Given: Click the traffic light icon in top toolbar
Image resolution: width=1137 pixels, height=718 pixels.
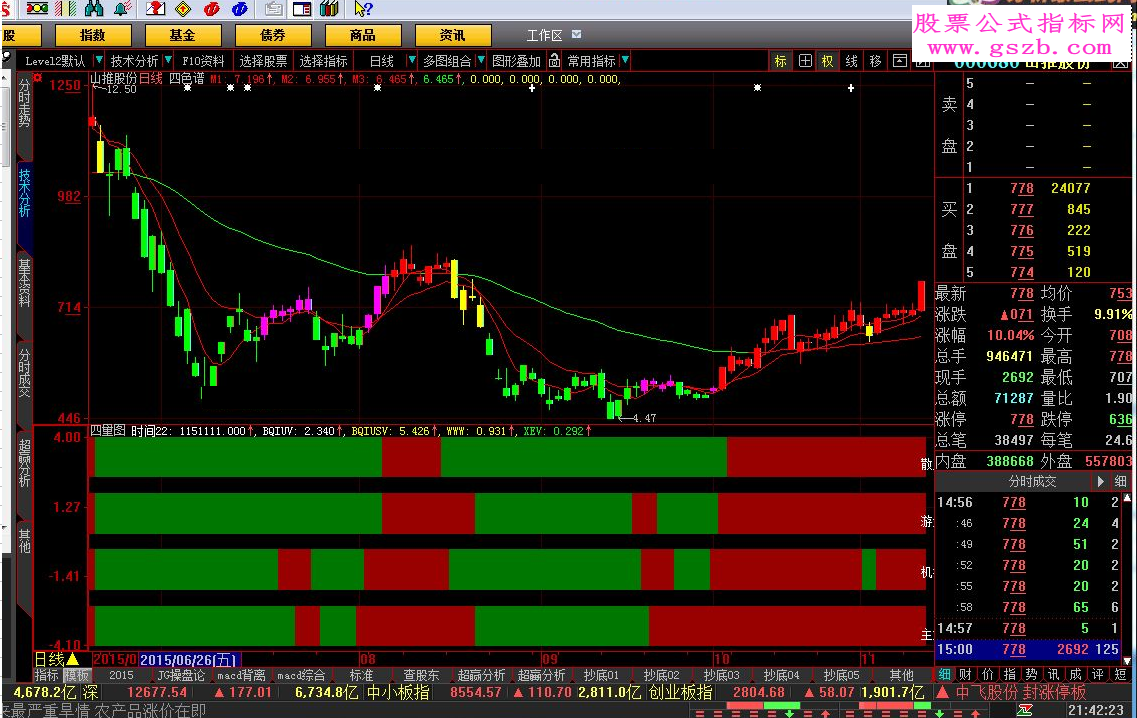Looking at the screenshot, I should (38, 9).
